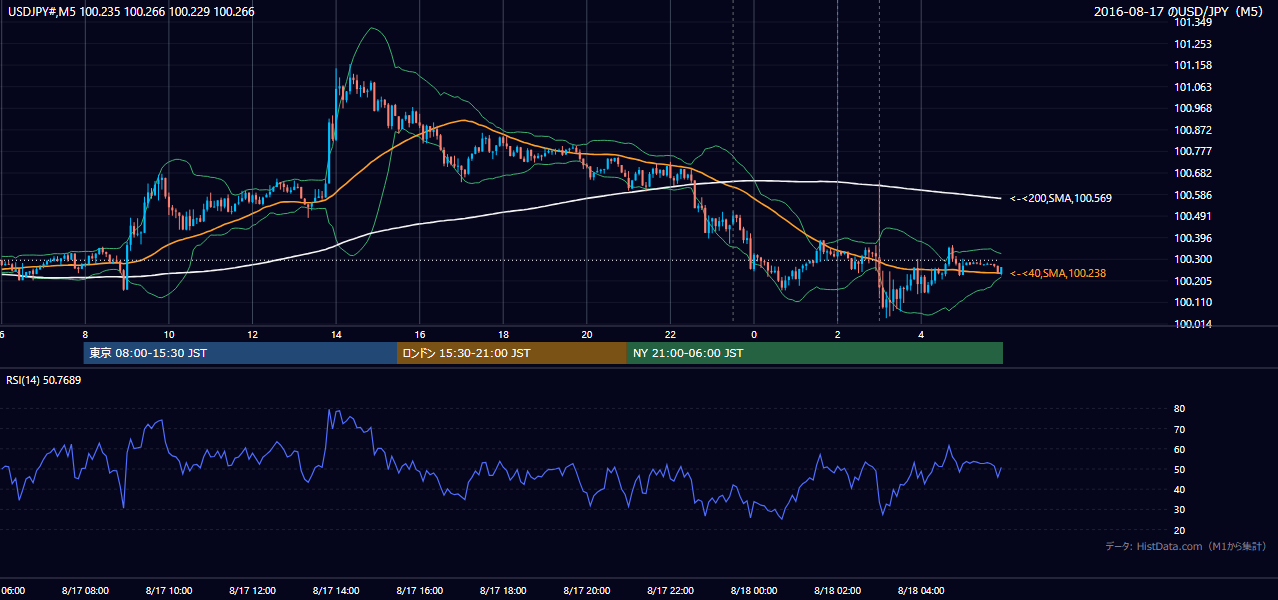Click the RSI 60 level label

pyautogui.click(x=1179, y=449)
